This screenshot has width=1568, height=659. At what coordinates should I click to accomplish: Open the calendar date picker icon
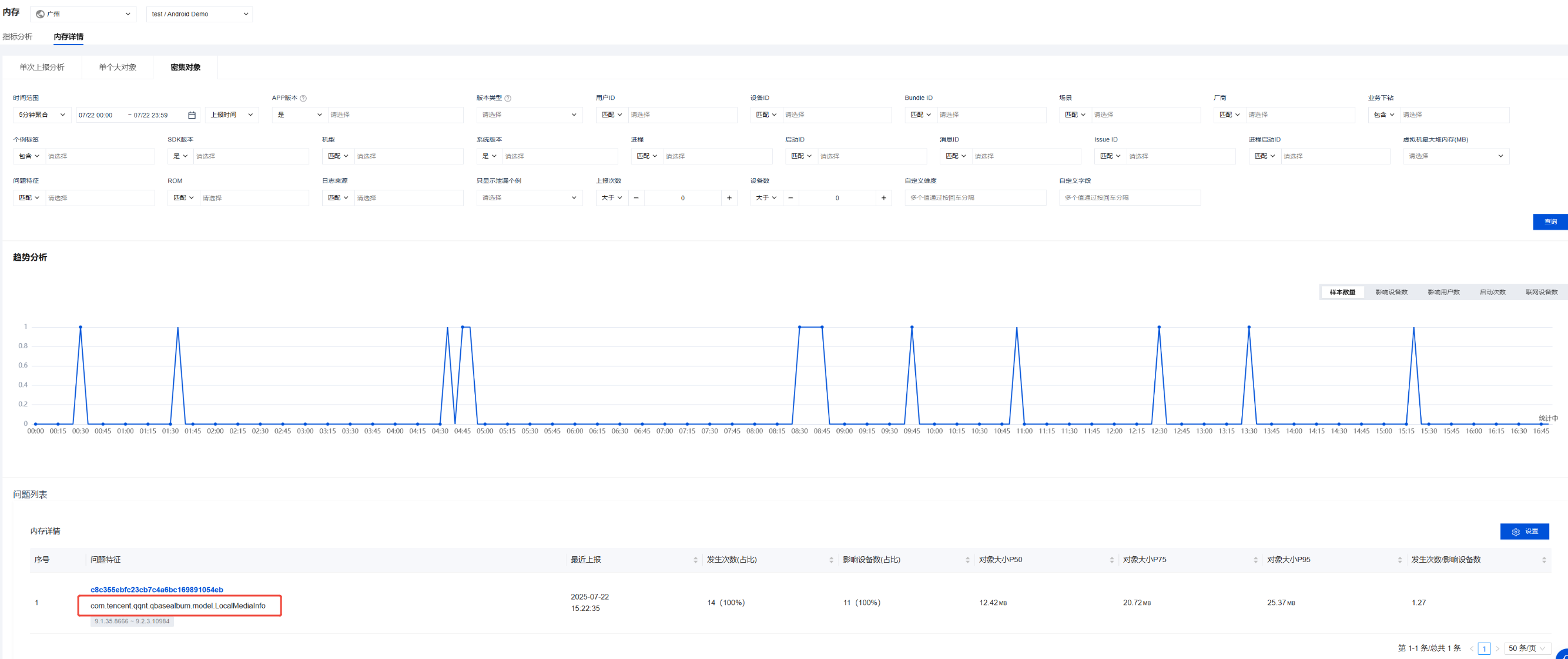tap(192, 115)
